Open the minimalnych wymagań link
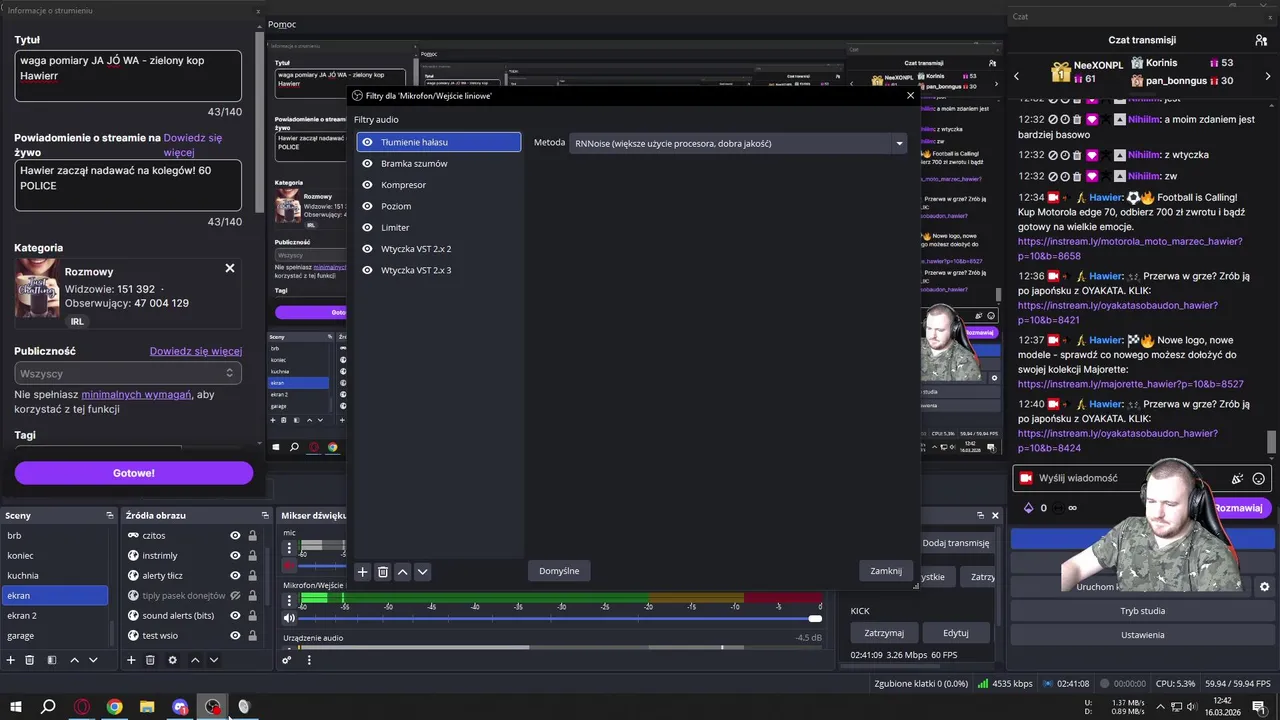Screen dimensions: 1280x720 (136, 395)
